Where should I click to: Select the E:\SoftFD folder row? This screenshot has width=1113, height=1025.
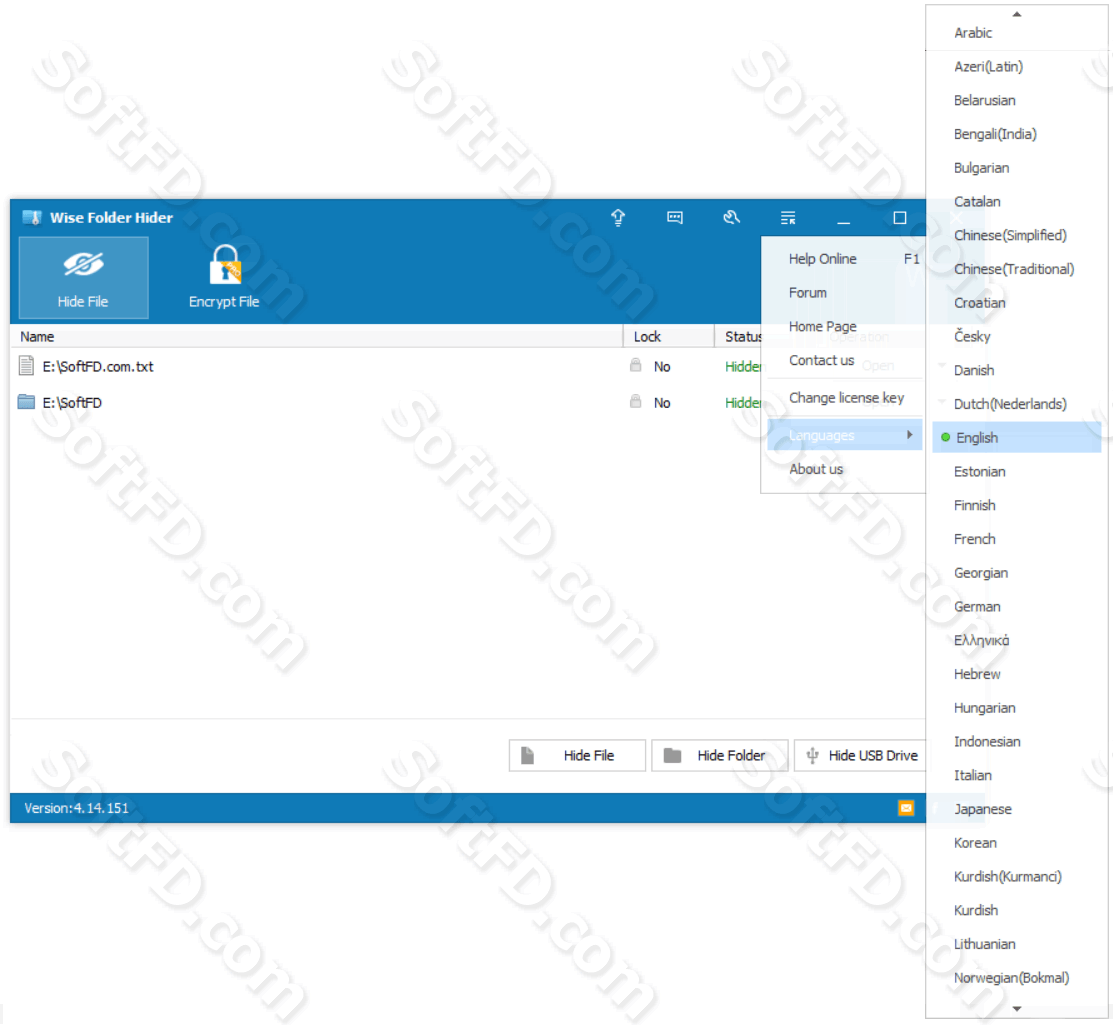[385, 402]
